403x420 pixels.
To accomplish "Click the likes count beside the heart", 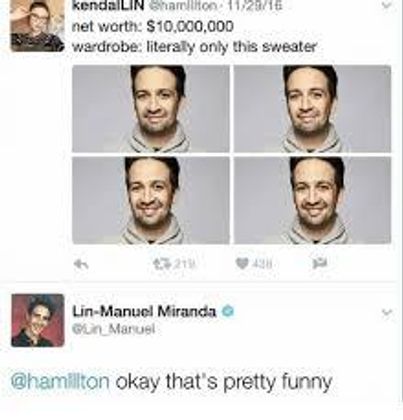I will (x=263, y=264).
